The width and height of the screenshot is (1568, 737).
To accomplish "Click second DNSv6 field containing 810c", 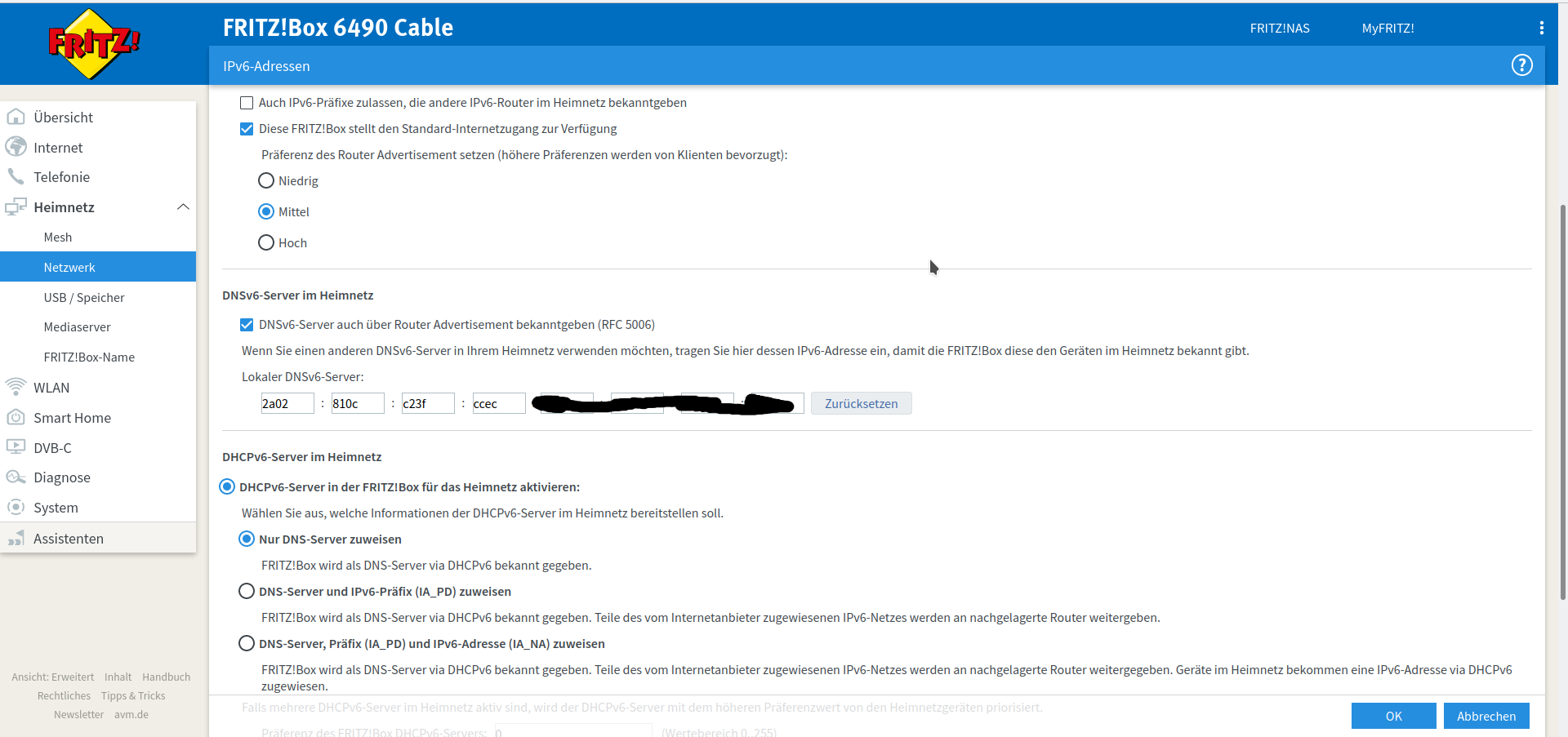I will coord(358,403).
